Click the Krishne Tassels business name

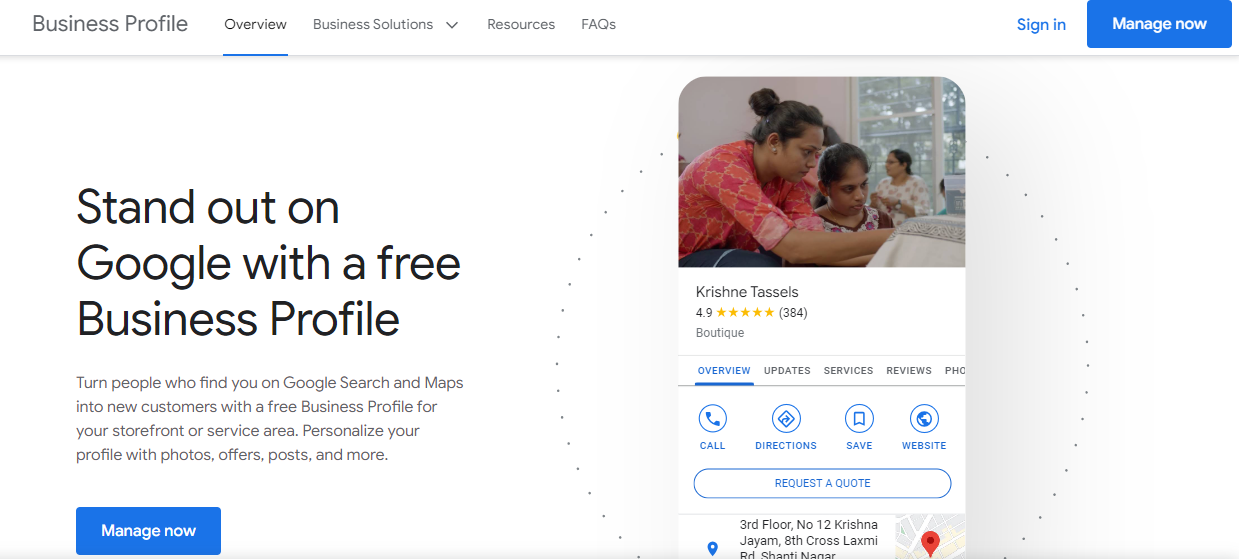[747, 292]
